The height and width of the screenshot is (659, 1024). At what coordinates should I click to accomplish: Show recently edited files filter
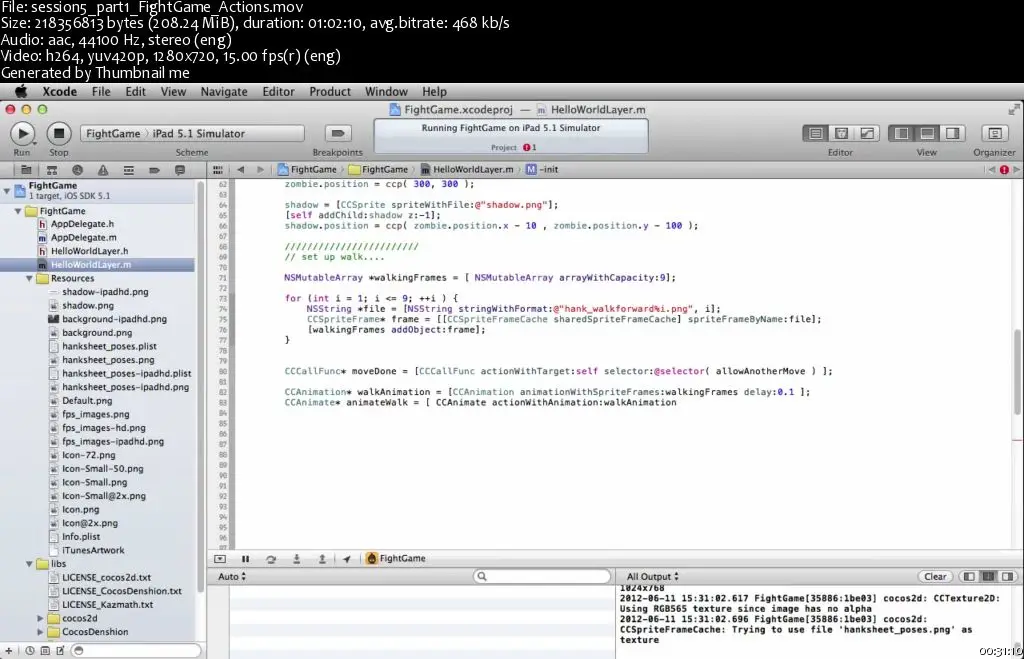tap(29, 651)
